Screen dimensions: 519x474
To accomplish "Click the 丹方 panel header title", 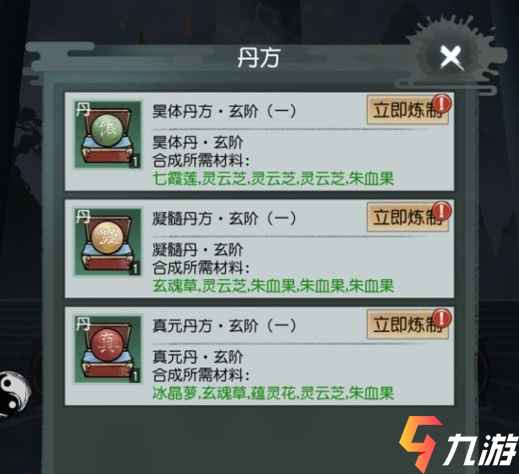I will click(x=259, y=58).
